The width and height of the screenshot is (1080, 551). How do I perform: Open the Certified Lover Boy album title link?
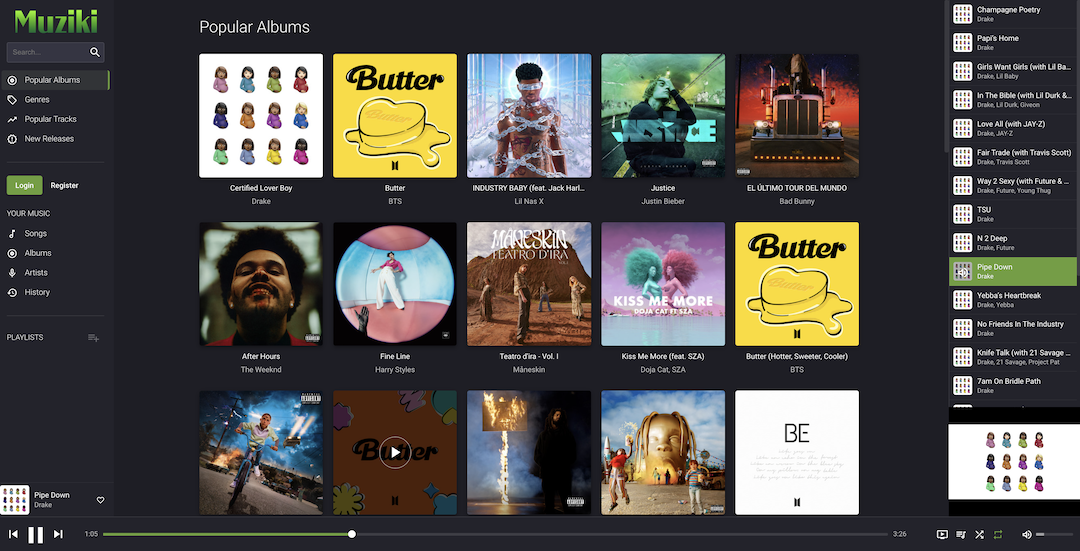point(261,188)
